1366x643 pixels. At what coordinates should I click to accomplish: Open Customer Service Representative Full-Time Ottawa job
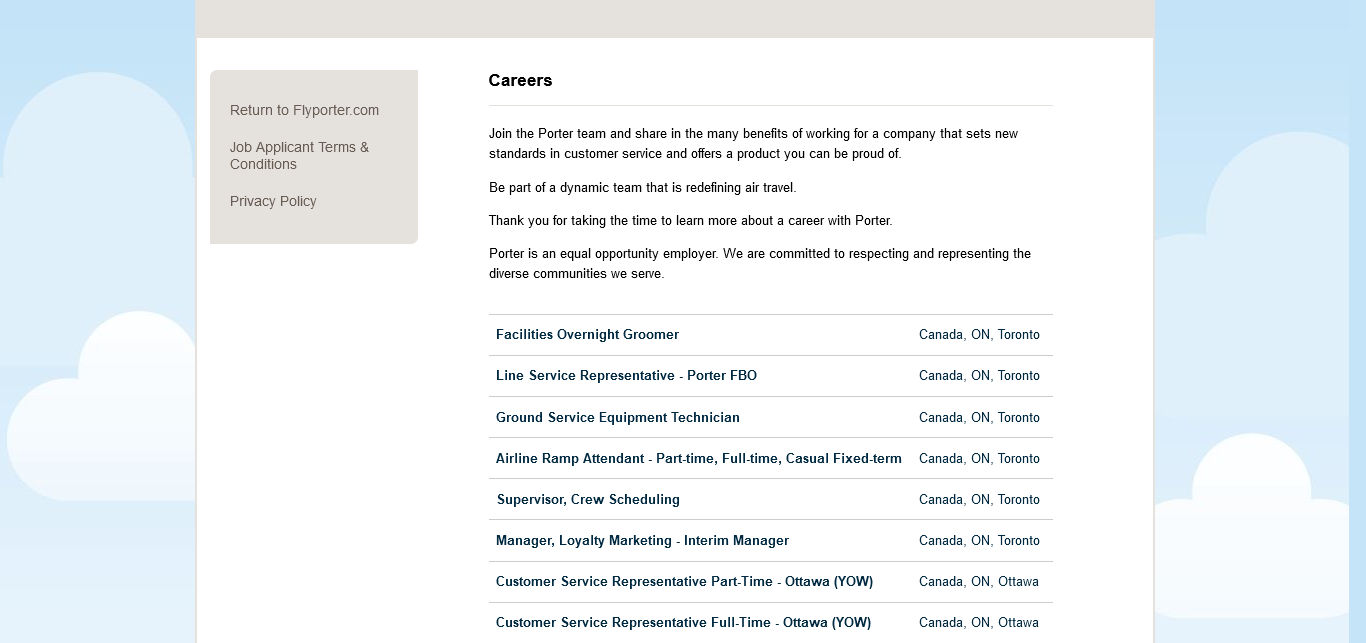point(683,623)
